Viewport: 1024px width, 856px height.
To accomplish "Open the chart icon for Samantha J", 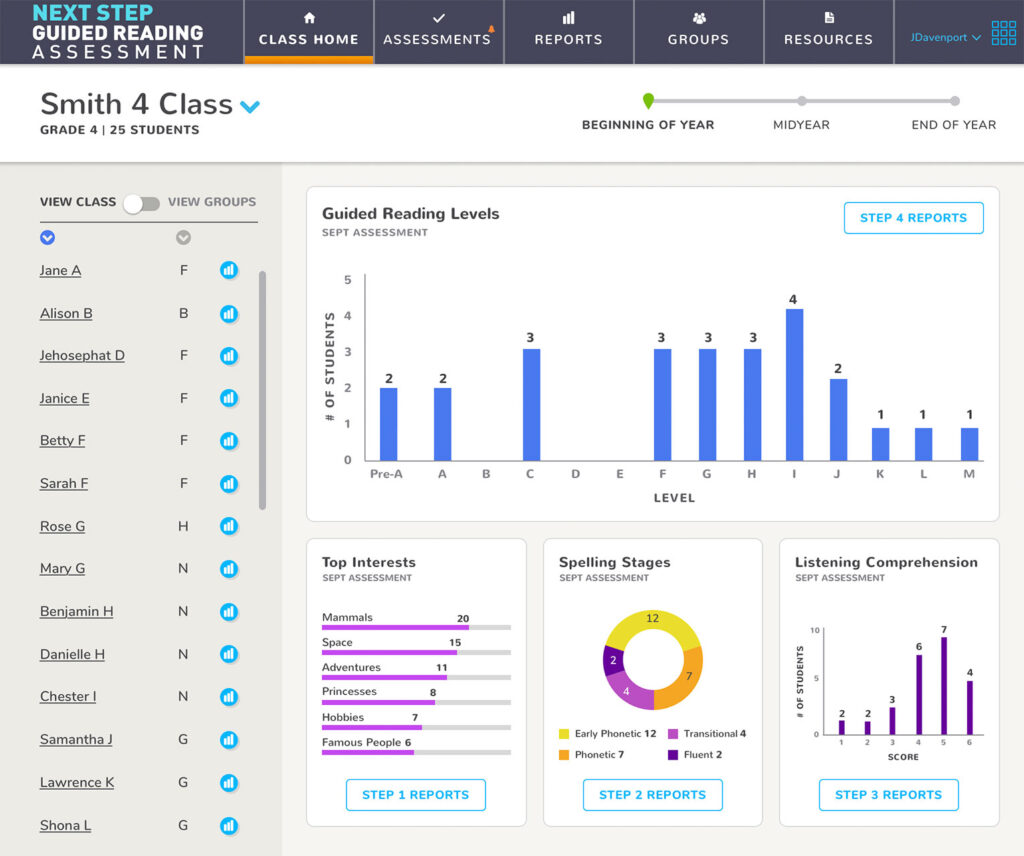I will pos(229,739).
